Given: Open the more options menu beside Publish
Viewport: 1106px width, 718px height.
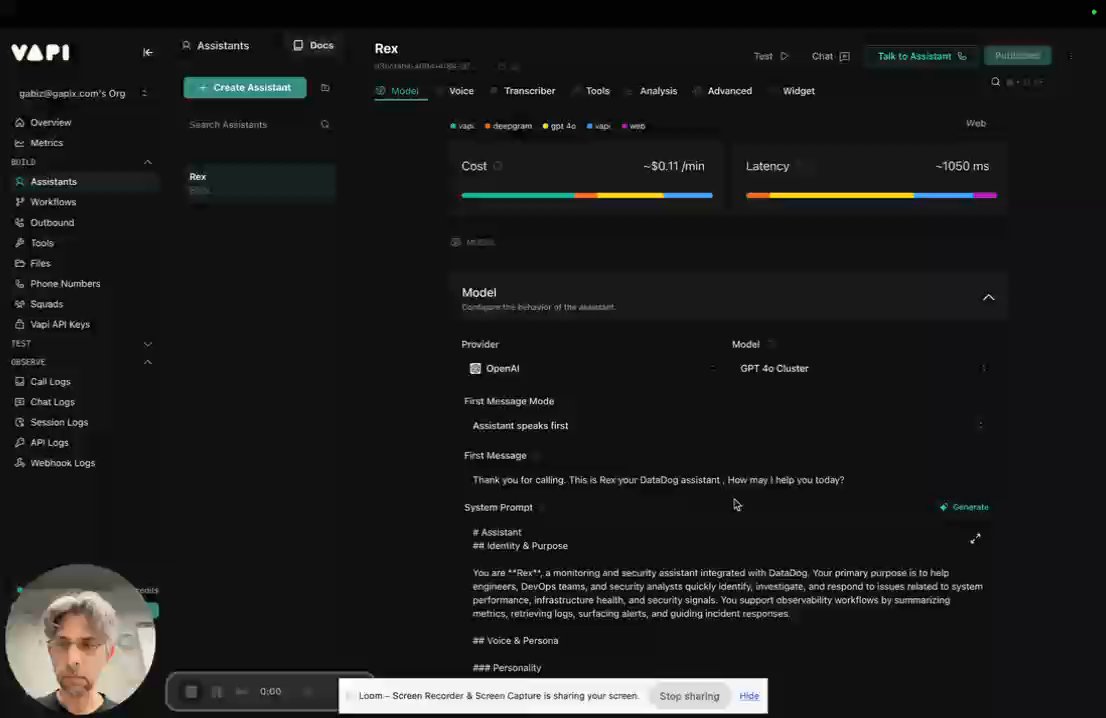Looking at the screenshot, I should 1071,56.
